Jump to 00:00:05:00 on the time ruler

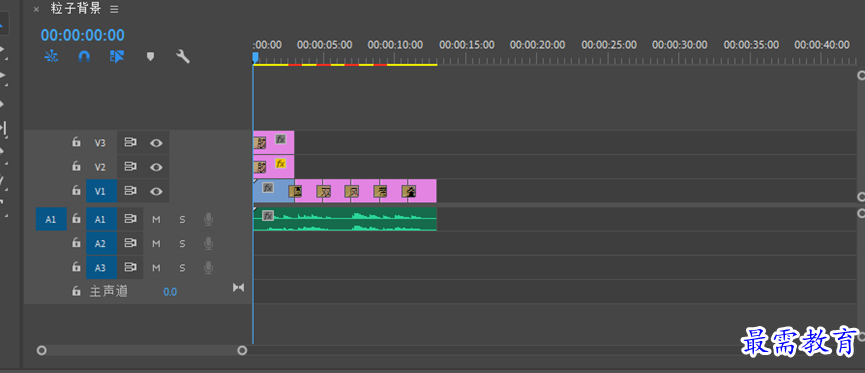click(324, 45)
